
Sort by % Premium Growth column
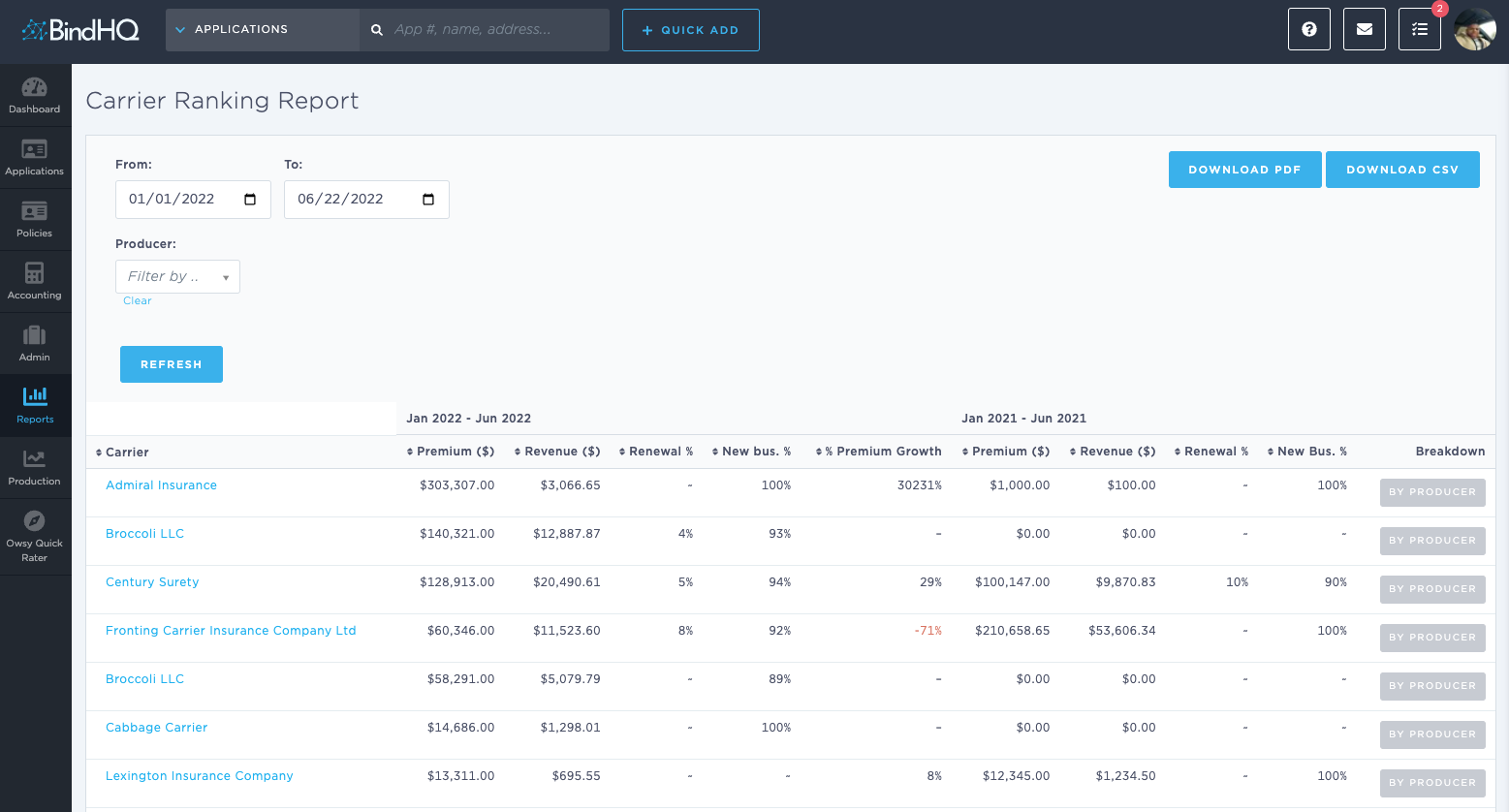(878, 452)
